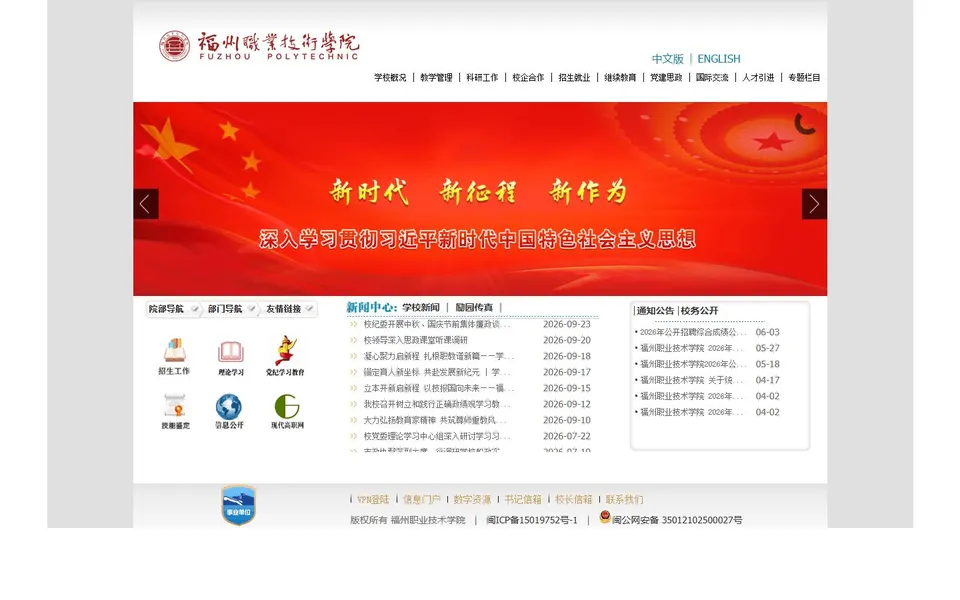Open notice dated 05-27
Viewport: 960px width, 600px height.
point(691,348)
